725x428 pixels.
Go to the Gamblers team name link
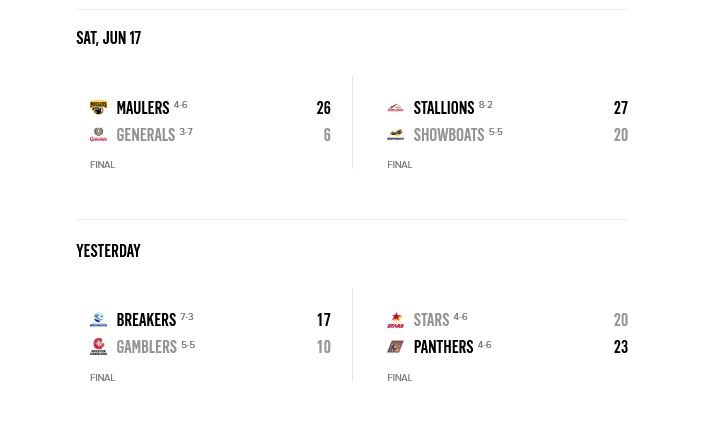(146, 347)
